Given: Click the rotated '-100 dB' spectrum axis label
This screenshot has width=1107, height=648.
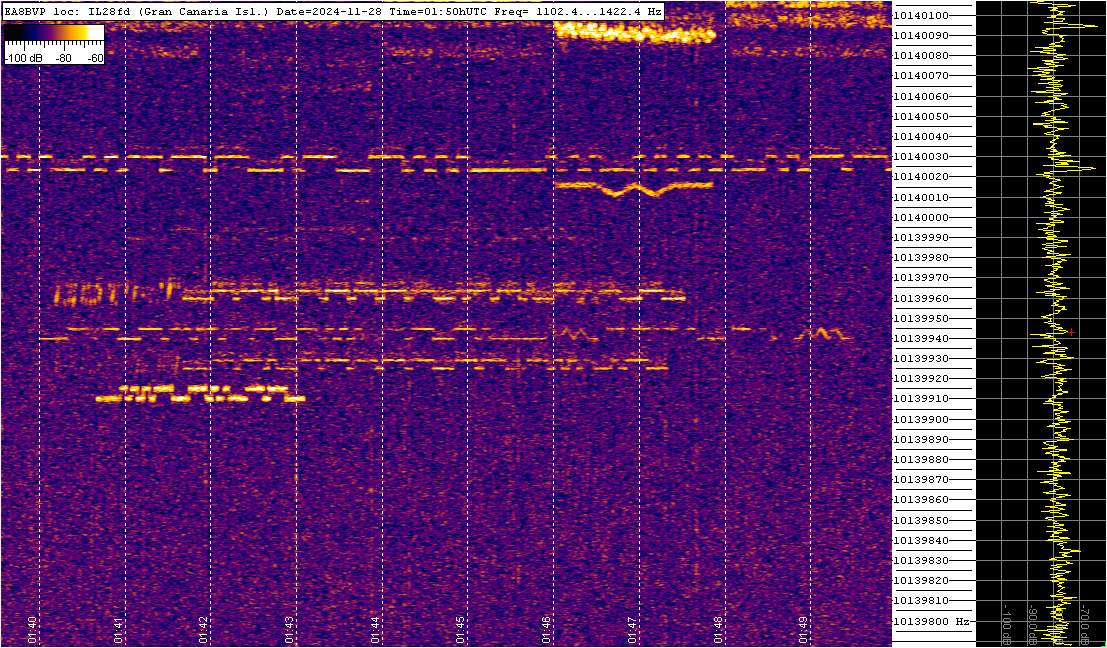Looking at the screenshot, I should [x=1005, y=625].
